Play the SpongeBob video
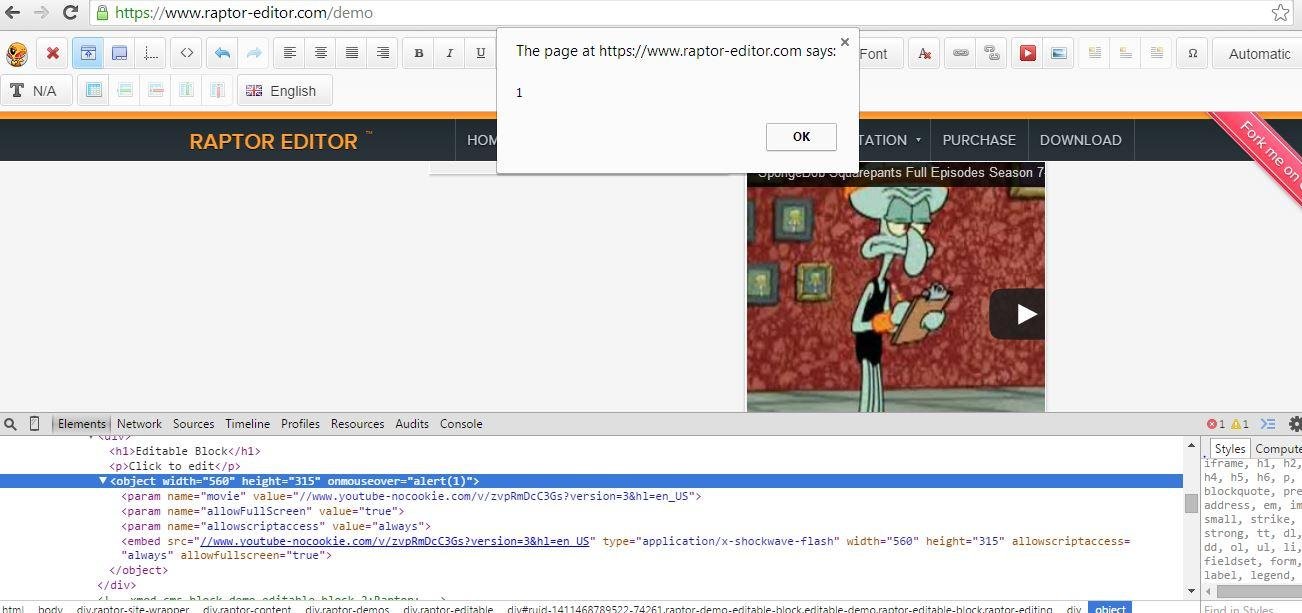Screen dimensions: 1302x613 point(1018,314)
